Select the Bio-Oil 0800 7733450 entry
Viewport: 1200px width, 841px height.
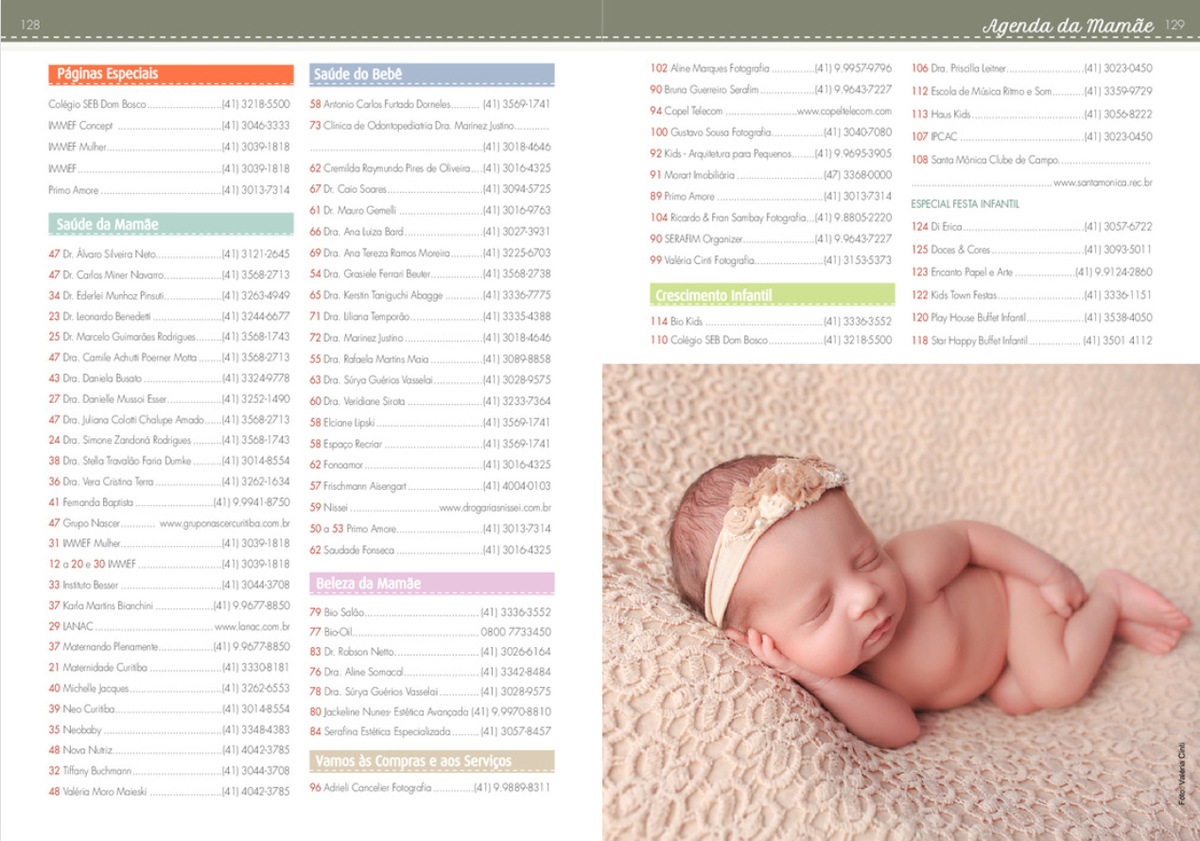[x=431, y=632]
